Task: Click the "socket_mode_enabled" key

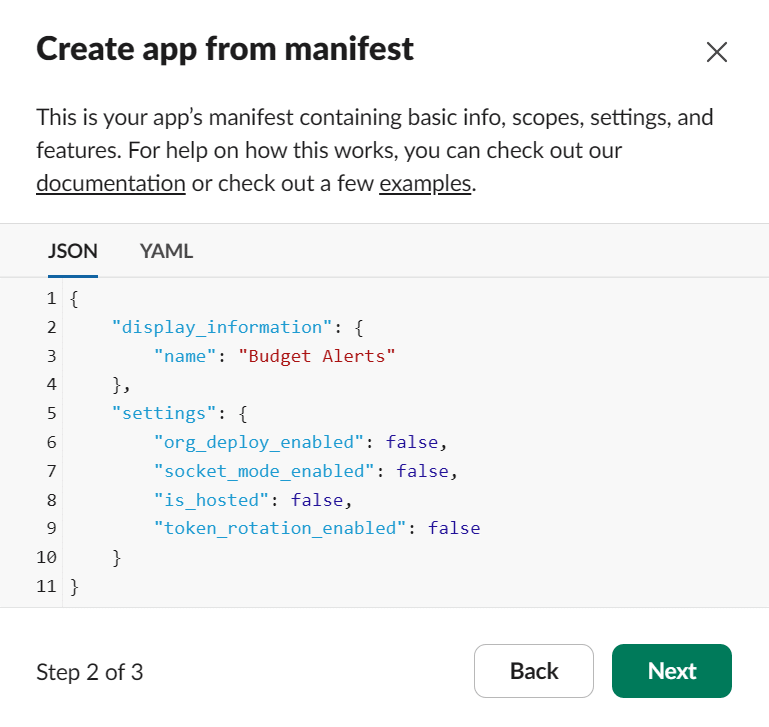Action: click(x=264, y=471)
